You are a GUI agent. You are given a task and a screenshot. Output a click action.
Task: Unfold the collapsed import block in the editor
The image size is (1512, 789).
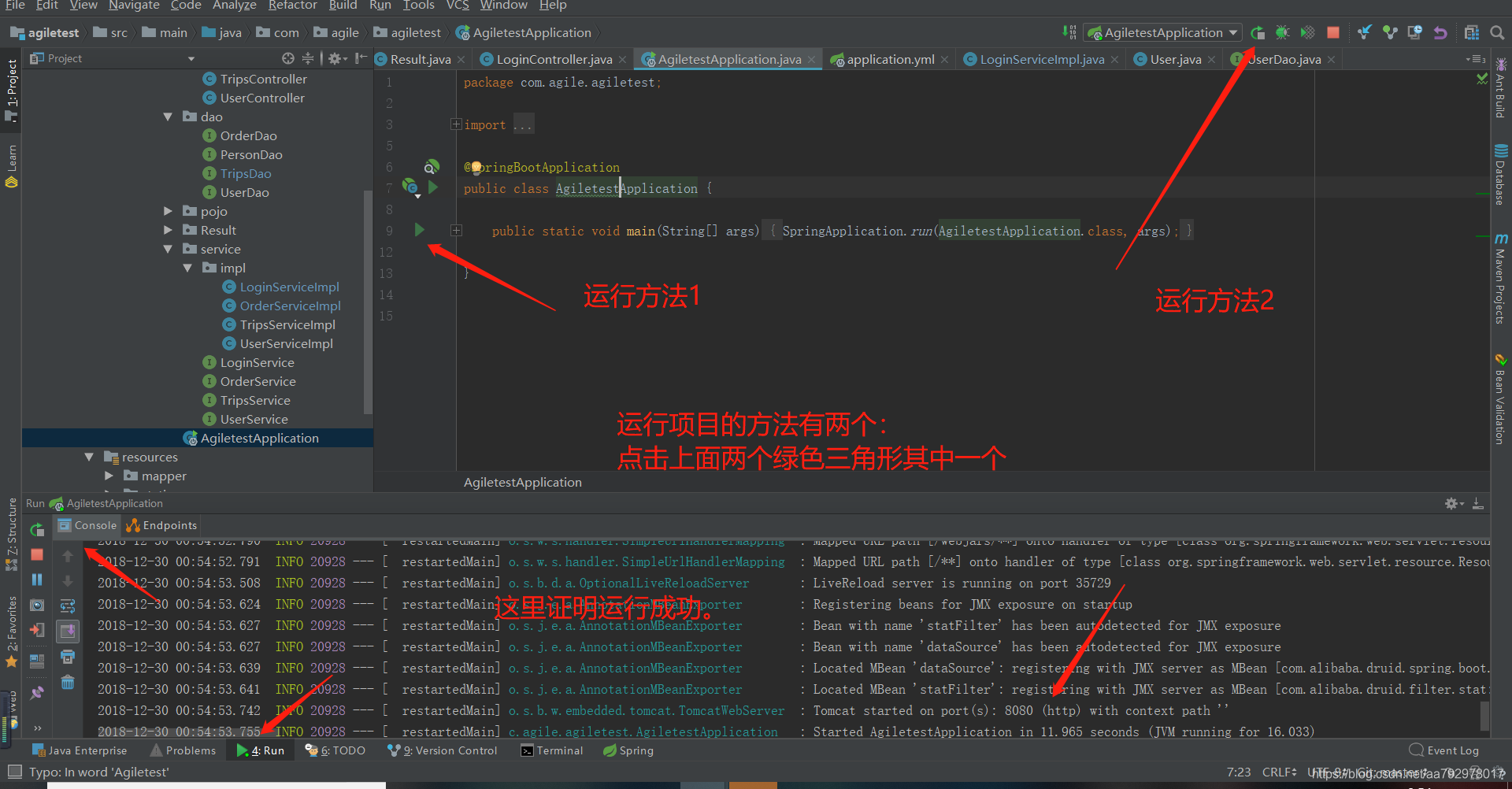pos(456,124)
